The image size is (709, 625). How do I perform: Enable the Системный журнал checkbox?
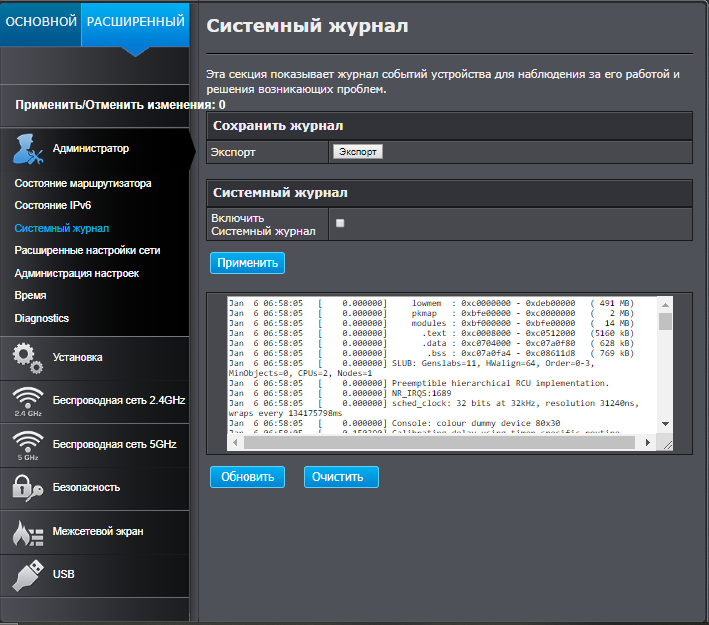(x=340, y=223)
